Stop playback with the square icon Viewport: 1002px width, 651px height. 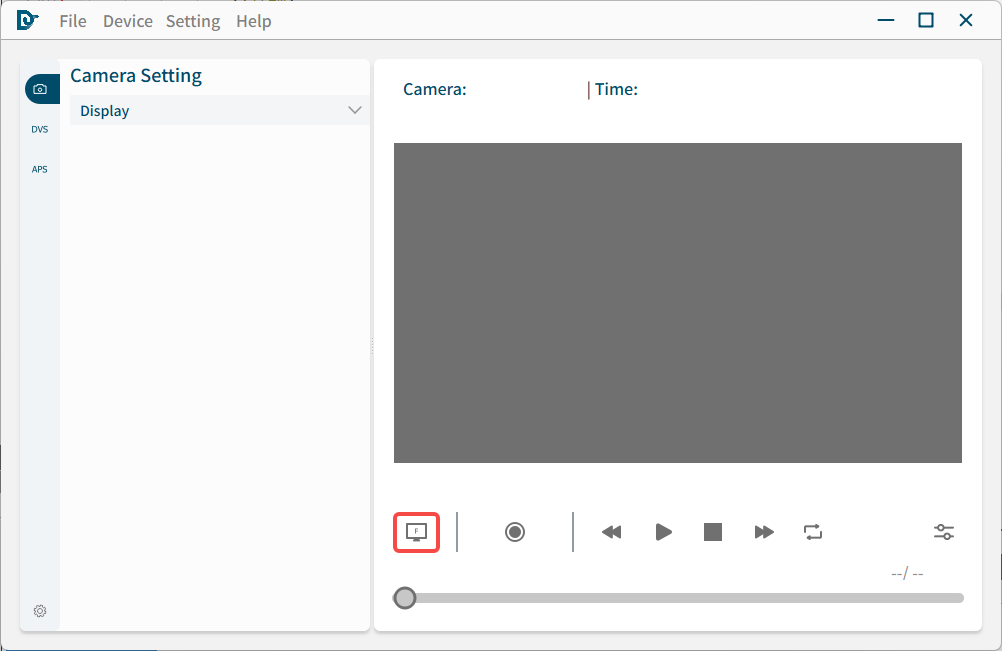[x=713, y=532]
